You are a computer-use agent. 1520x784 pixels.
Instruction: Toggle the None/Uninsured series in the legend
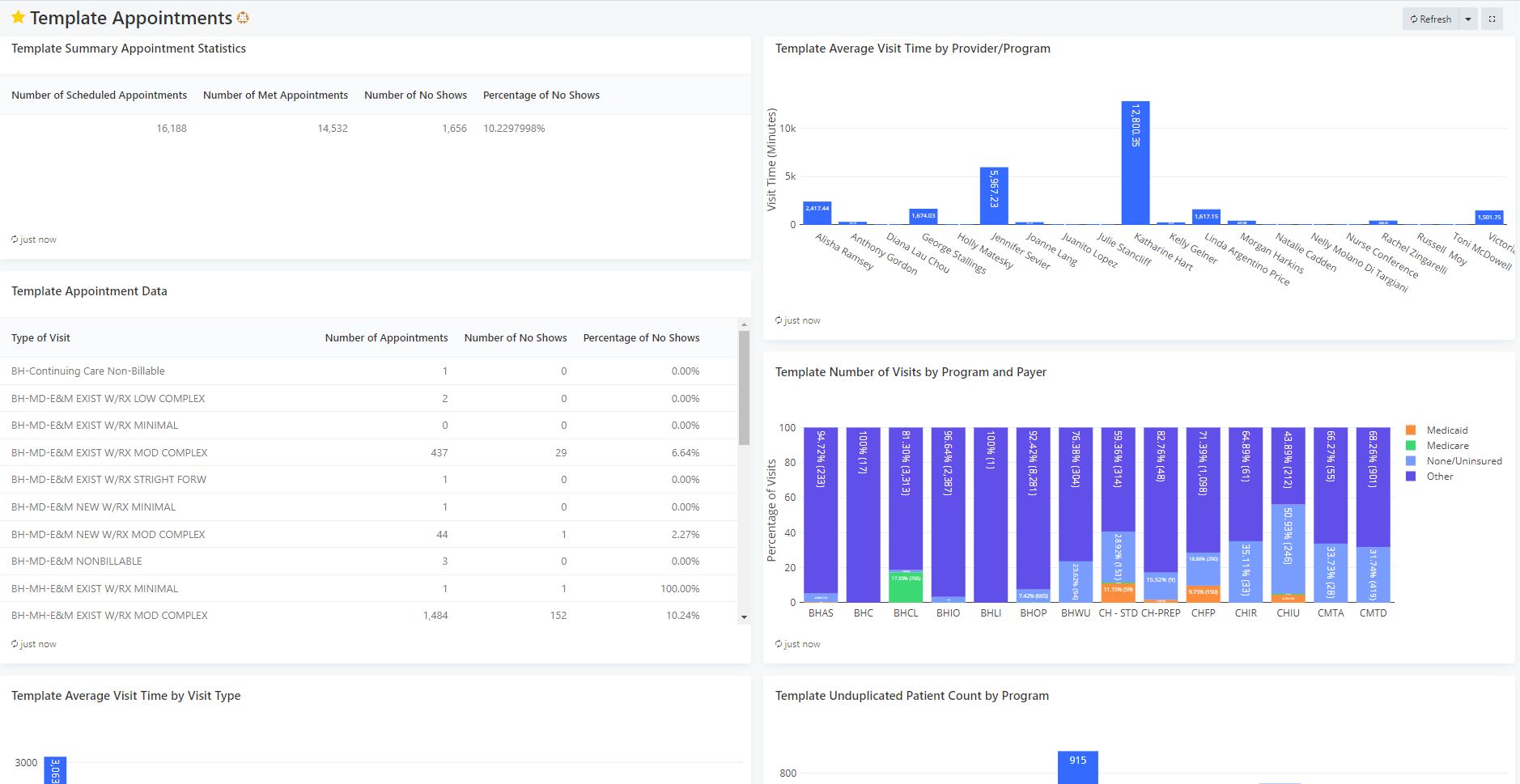pyautogui.click(x=1454, y=461)
